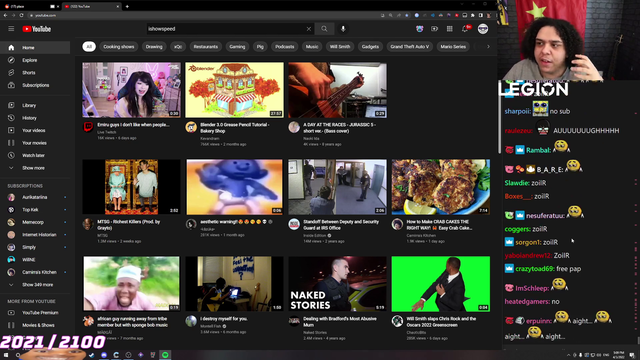Screen dimensions: 640x360
Task: Open the notifications bell
Action: (x=465, y=29)
